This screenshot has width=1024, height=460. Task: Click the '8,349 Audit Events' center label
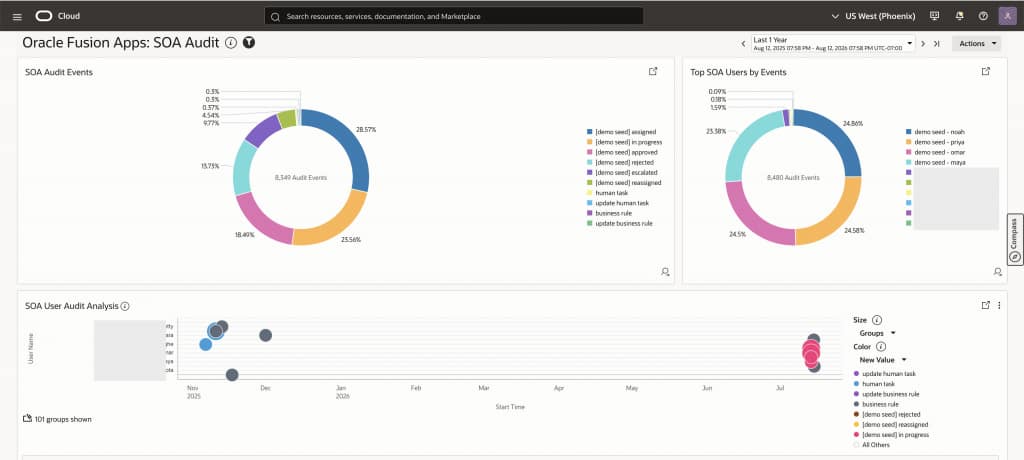(301, 177)
